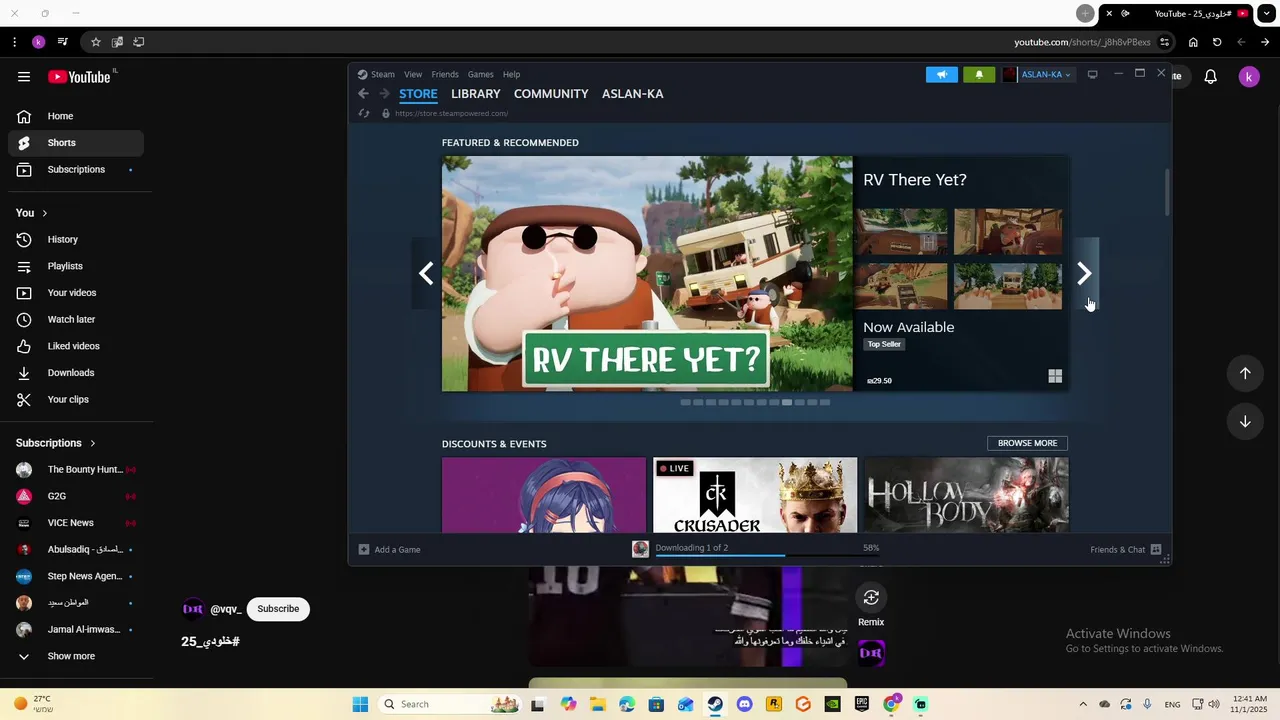The width and height of the screenshot is (1280, 720).
Task: Open browser tab list dropdown
Action: pyautogui.click(x=1266, y=13)
